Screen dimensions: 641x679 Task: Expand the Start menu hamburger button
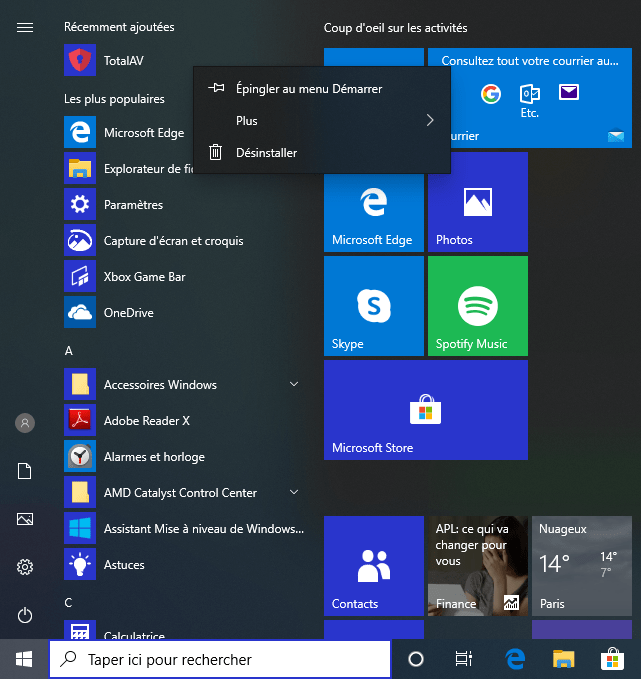(x=25, y=28)
